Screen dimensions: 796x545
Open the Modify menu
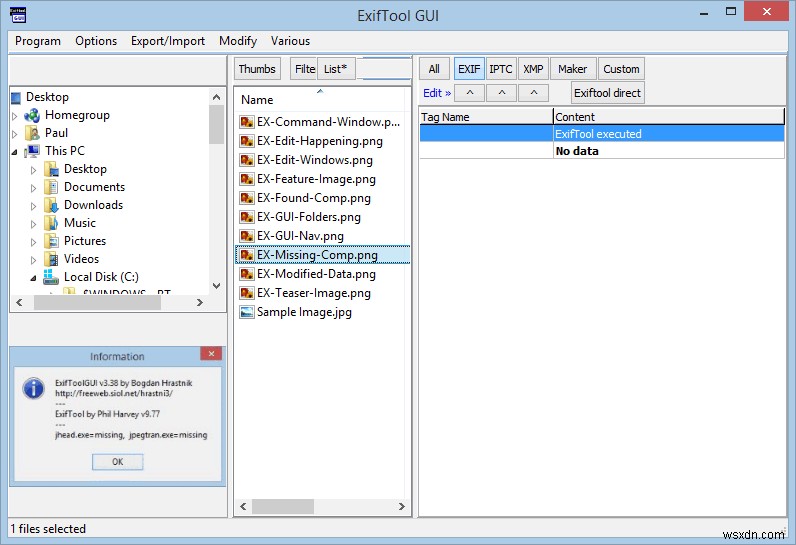click(238, 41)
